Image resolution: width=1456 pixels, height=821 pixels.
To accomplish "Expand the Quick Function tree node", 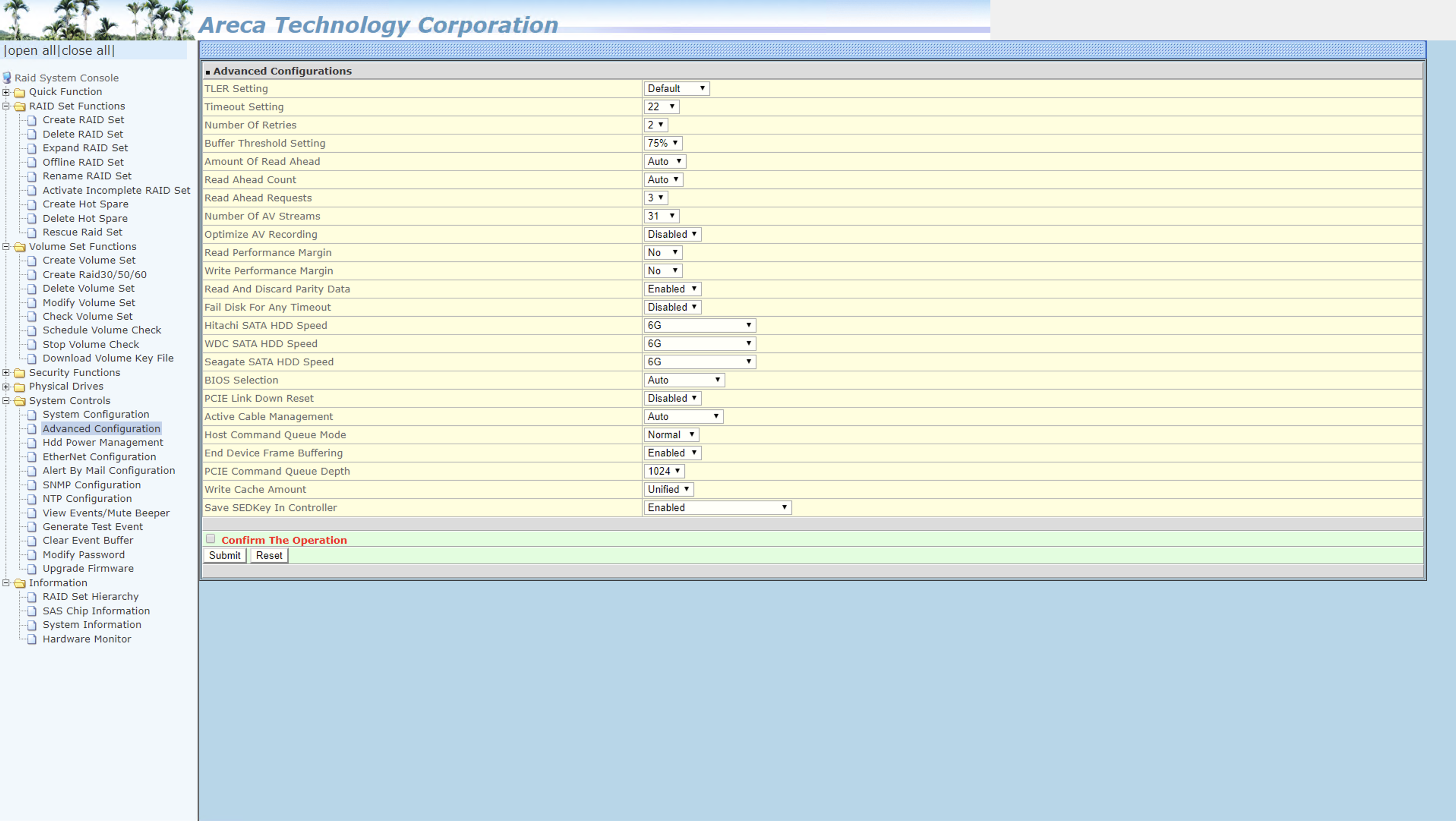I will click(6, 92).
